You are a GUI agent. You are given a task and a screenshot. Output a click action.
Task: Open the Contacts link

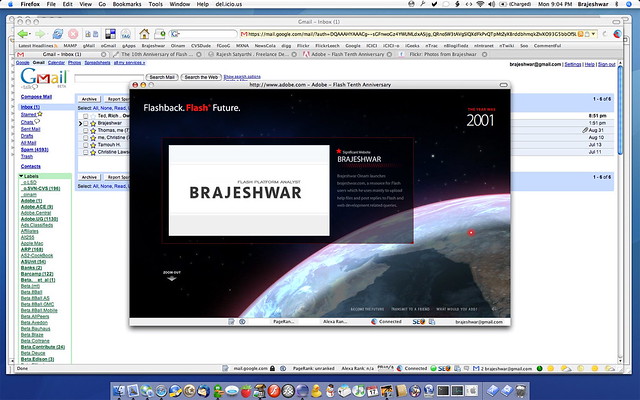point(31,166)
